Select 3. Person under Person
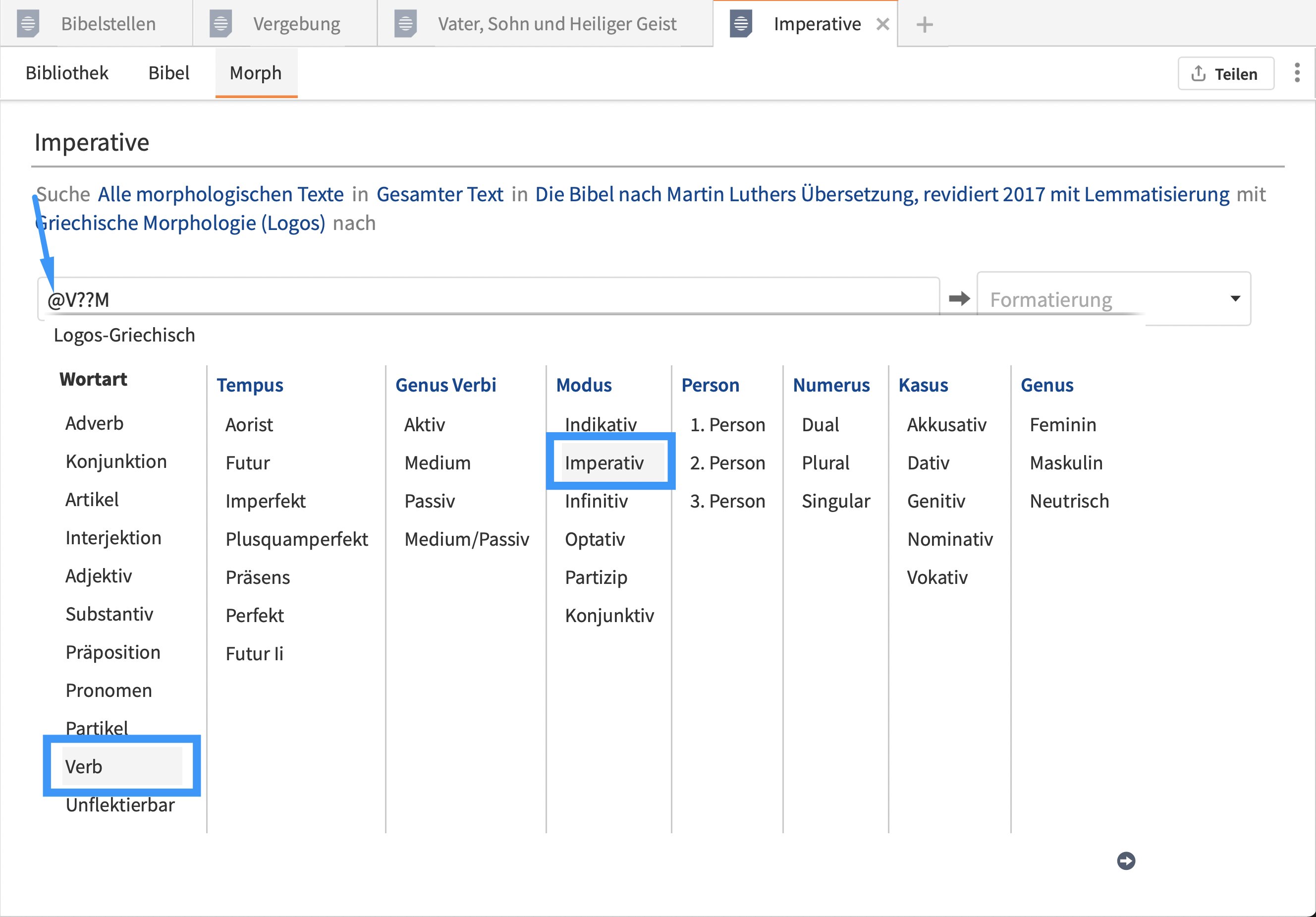This screenshot has height=917, width=1316. pyautogui.click(x=727, y=501)
